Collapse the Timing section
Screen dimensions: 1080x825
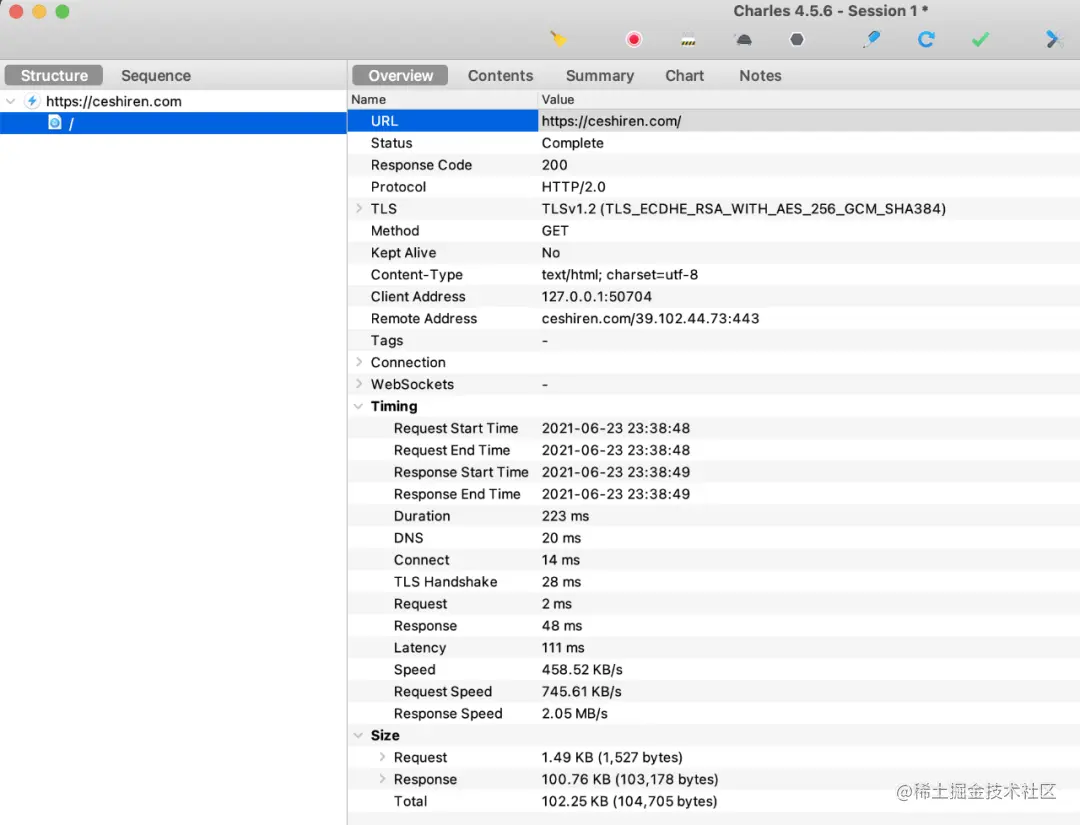pyautogui.click(x=358, y=406)
